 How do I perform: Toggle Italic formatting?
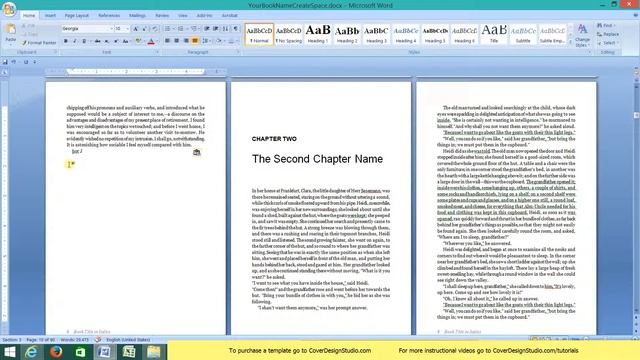point(75,41)
